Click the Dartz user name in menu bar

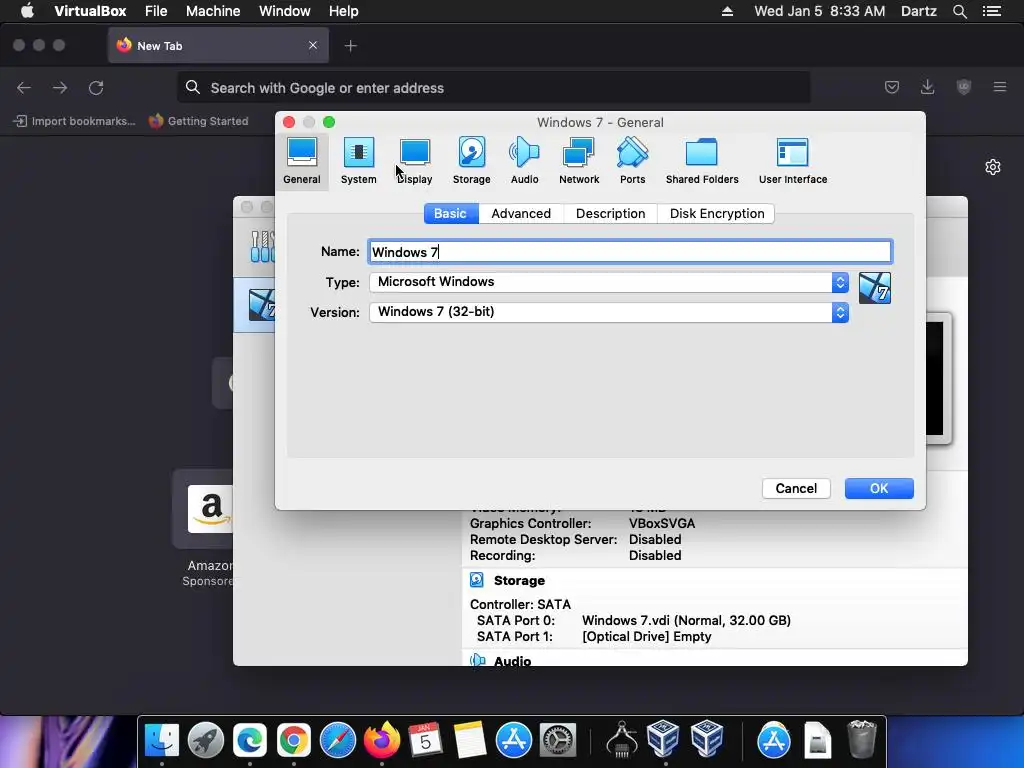pyautogui.click(x=918, y=11)
